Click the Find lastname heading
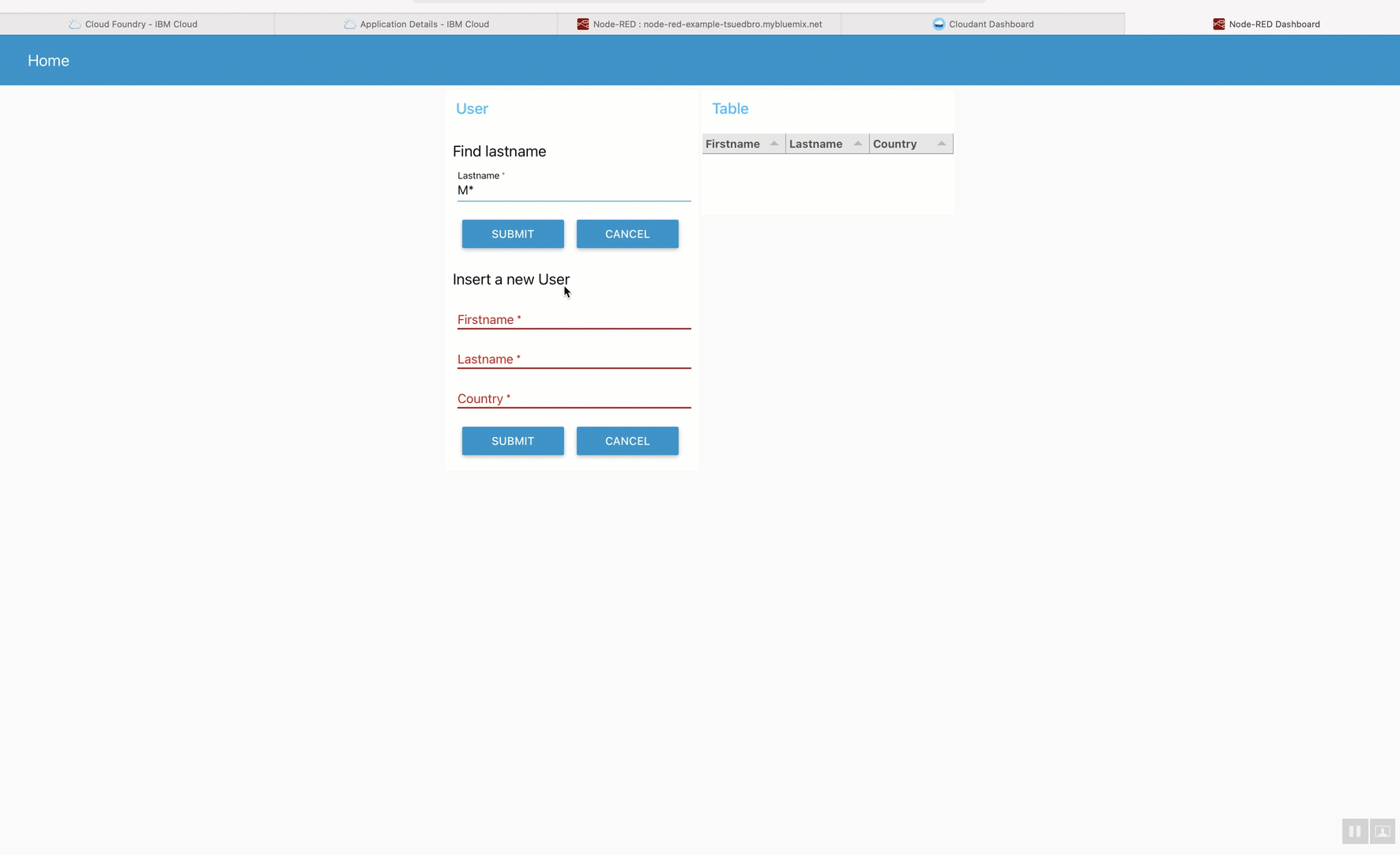1400x855 pixels. click(499, 151)
